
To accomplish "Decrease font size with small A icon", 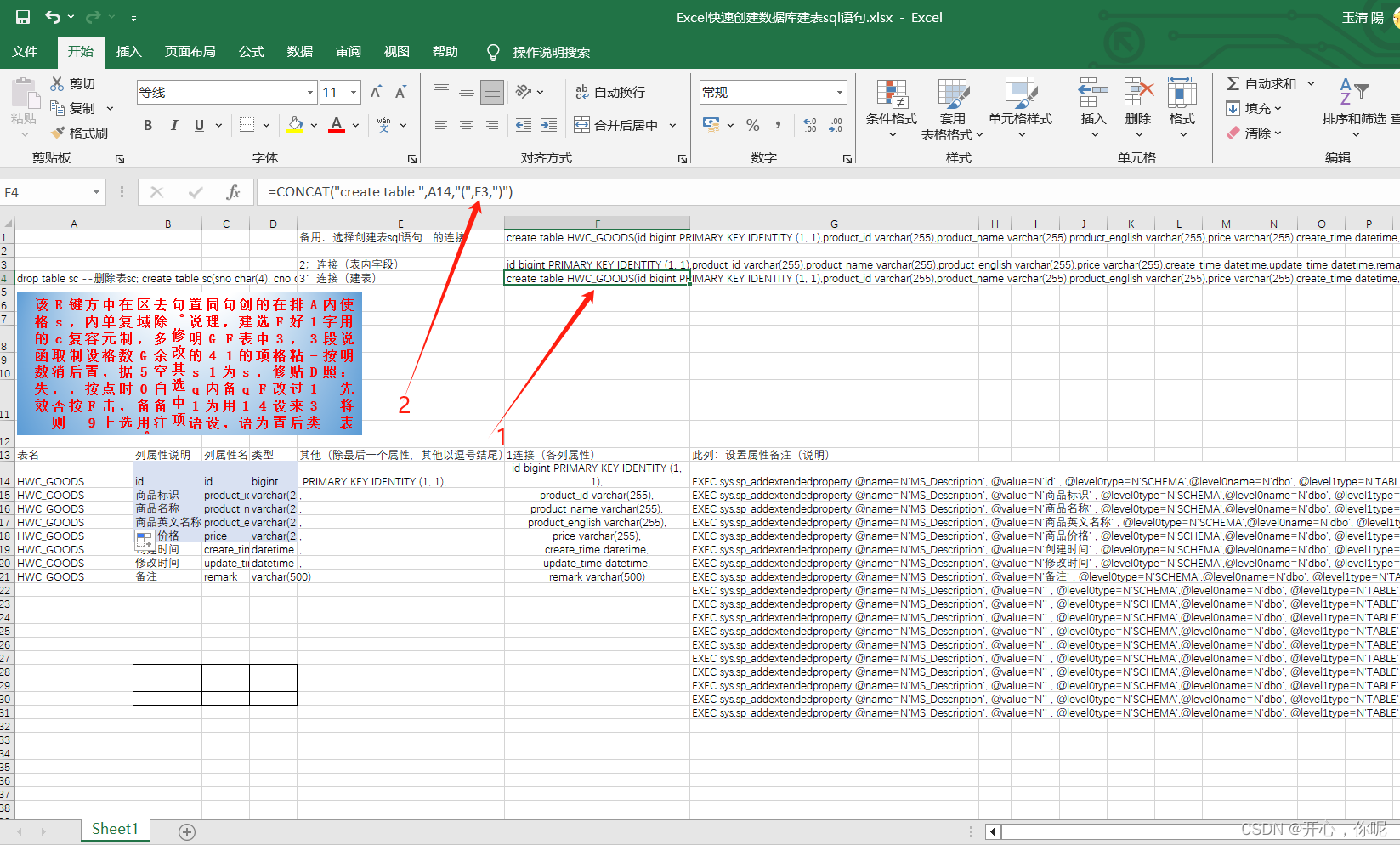I will [x=400, y=92].
